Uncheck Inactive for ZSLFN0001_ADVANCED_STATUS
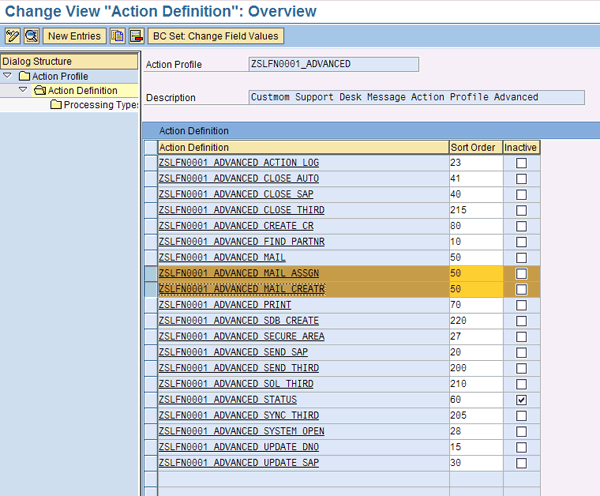The height and width of the screenshot is (496, 600). pyautogui.click(x=520, y=400)
